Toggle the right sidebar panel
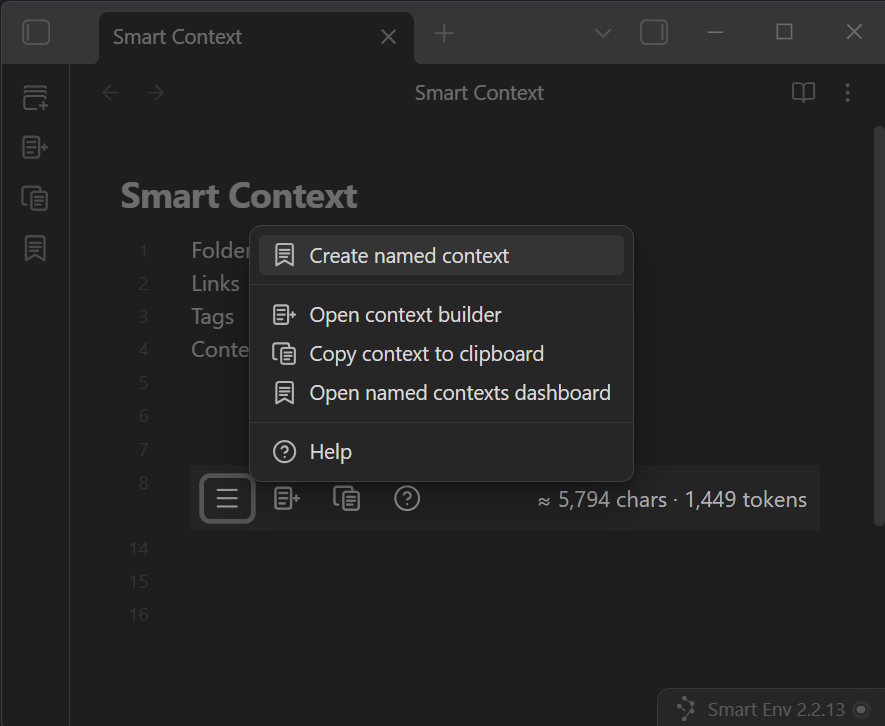Viewport: 885px width, 726px height. [654, 33]
